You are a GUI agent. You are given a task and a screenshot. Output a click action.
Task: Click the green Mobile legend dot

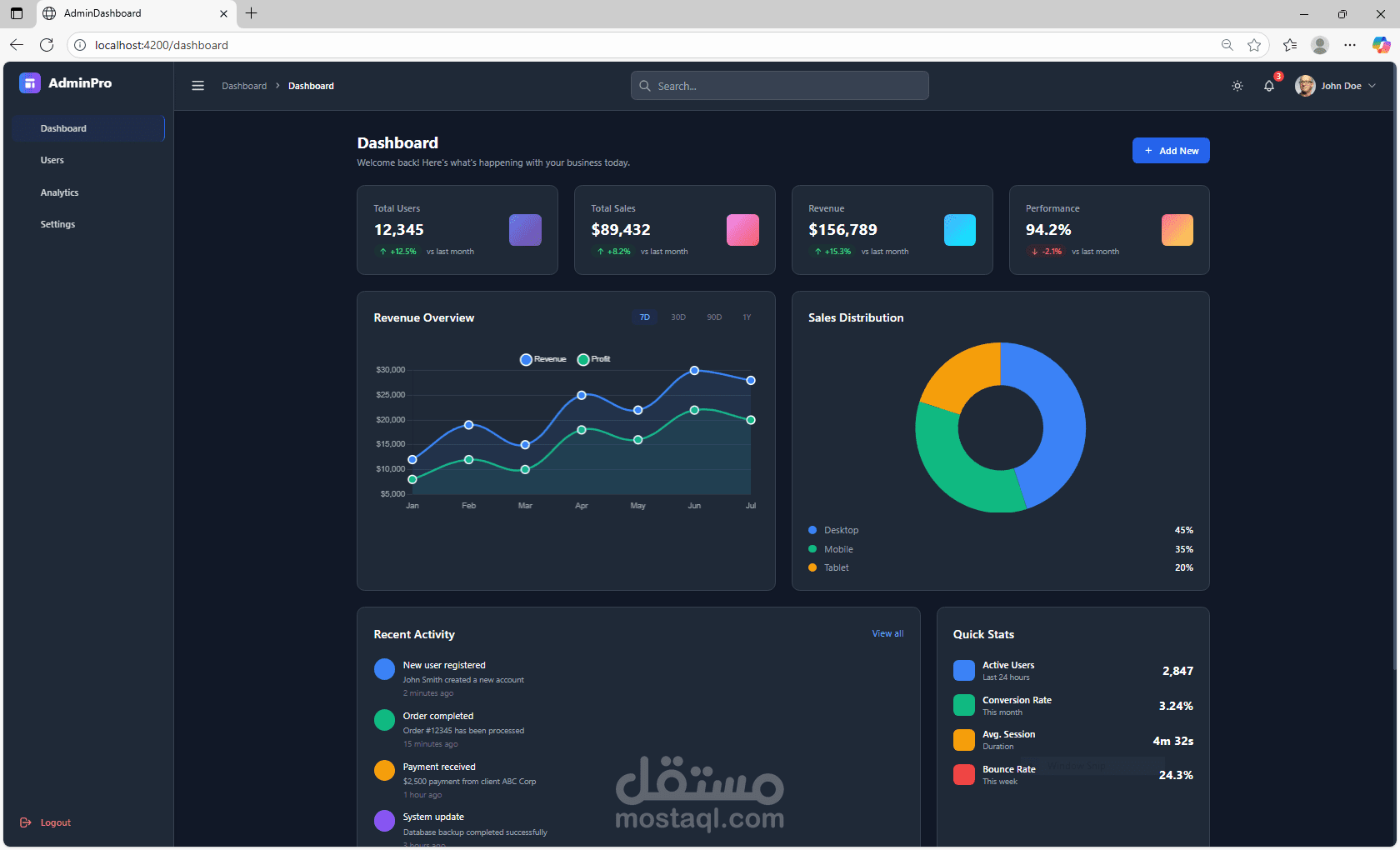(812, 549)
